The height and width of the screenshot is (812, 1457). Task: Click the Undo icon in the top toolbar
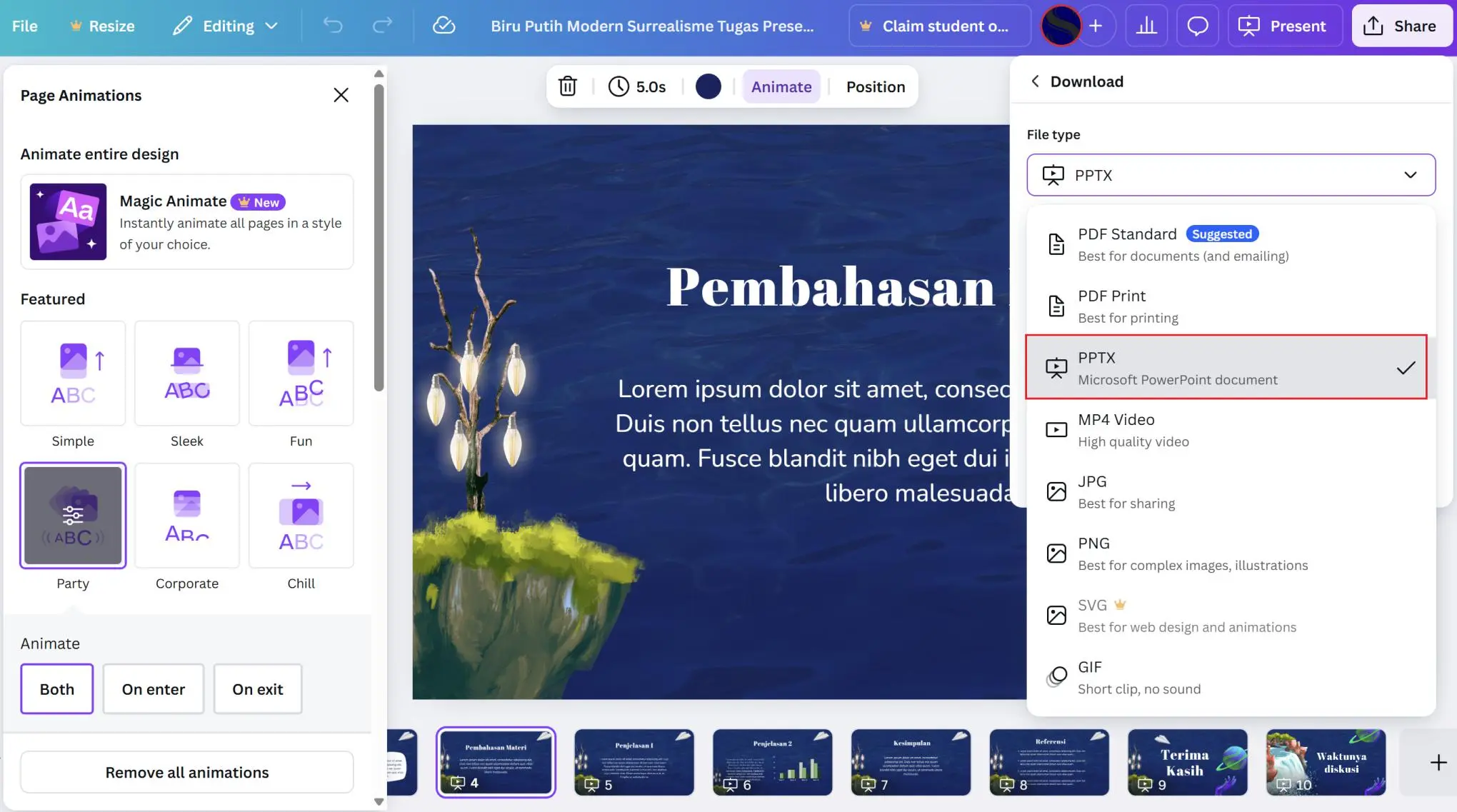[x=332, y=26]
